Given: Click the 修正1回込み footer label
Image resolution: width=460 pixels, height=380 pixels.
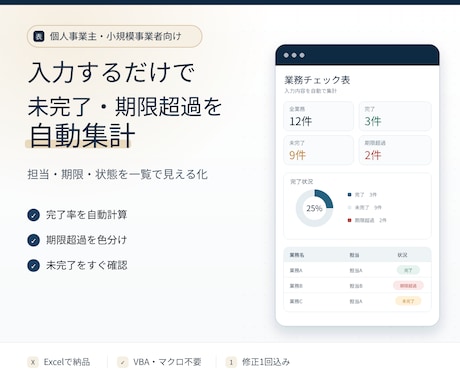Looking at the screenshot, I should pos(266,362).
